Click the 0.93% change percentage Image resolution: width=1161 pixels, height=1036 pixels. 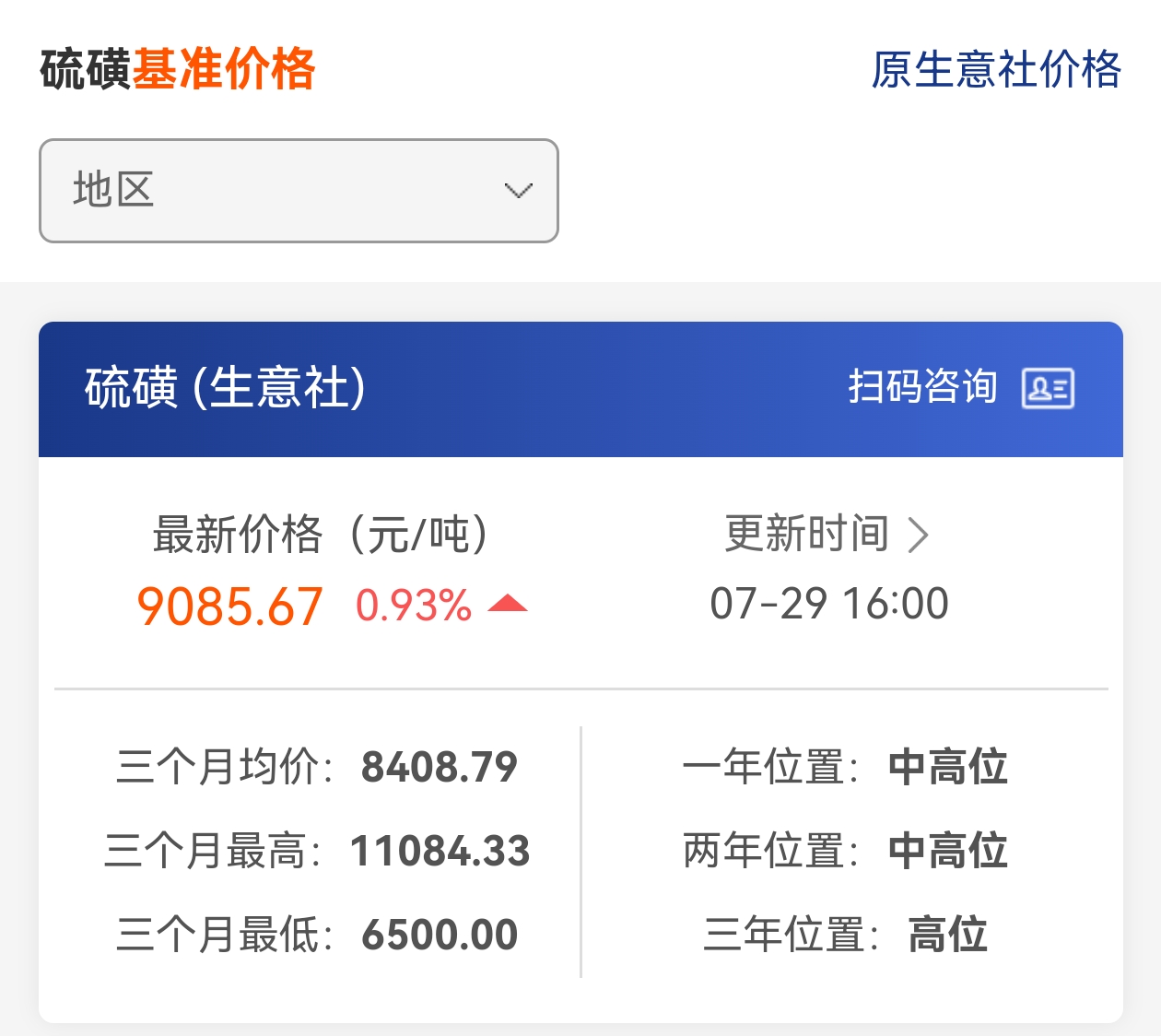(414, 606)
